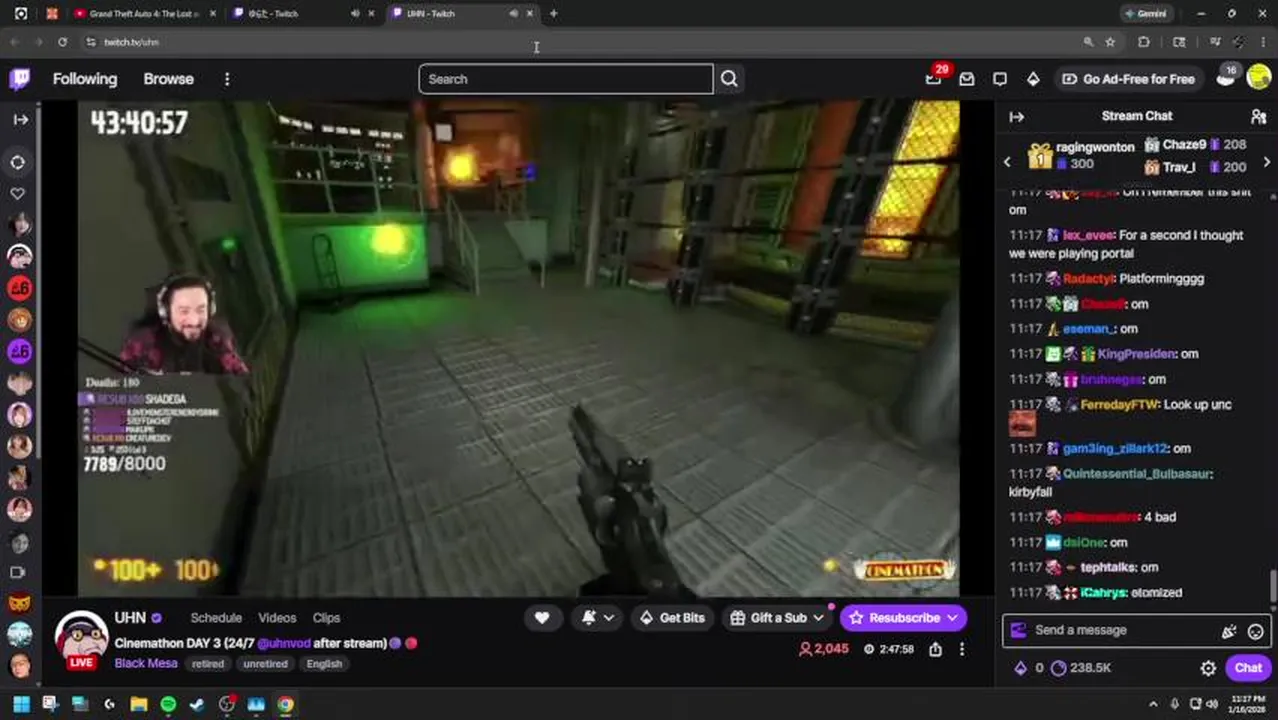Mute the second Twitch browser tab
1278x720 pixels.
pyautogui.click(x=355, y=14)
